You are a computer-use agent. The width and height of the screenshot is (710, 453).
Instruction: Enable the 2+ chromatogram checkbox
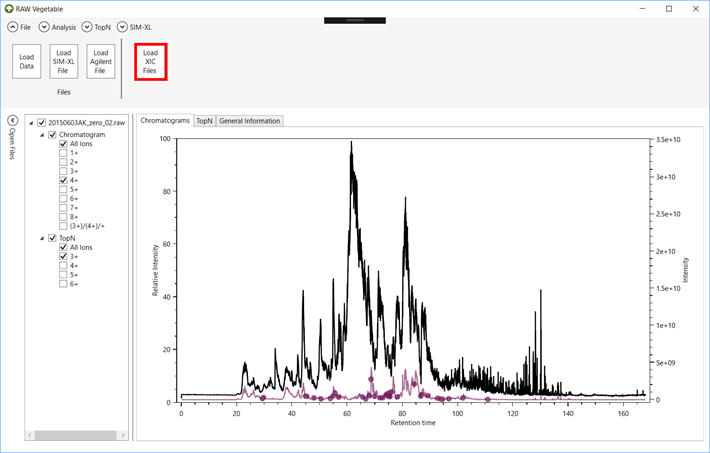[x=63, y=162]
